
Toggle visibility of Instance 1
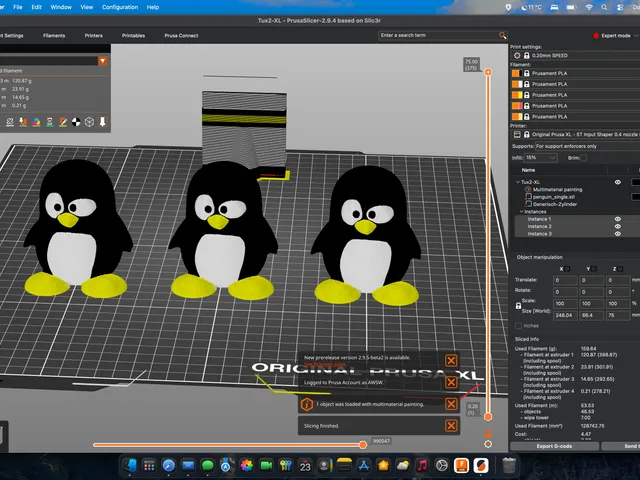click(x=618, y=219)
